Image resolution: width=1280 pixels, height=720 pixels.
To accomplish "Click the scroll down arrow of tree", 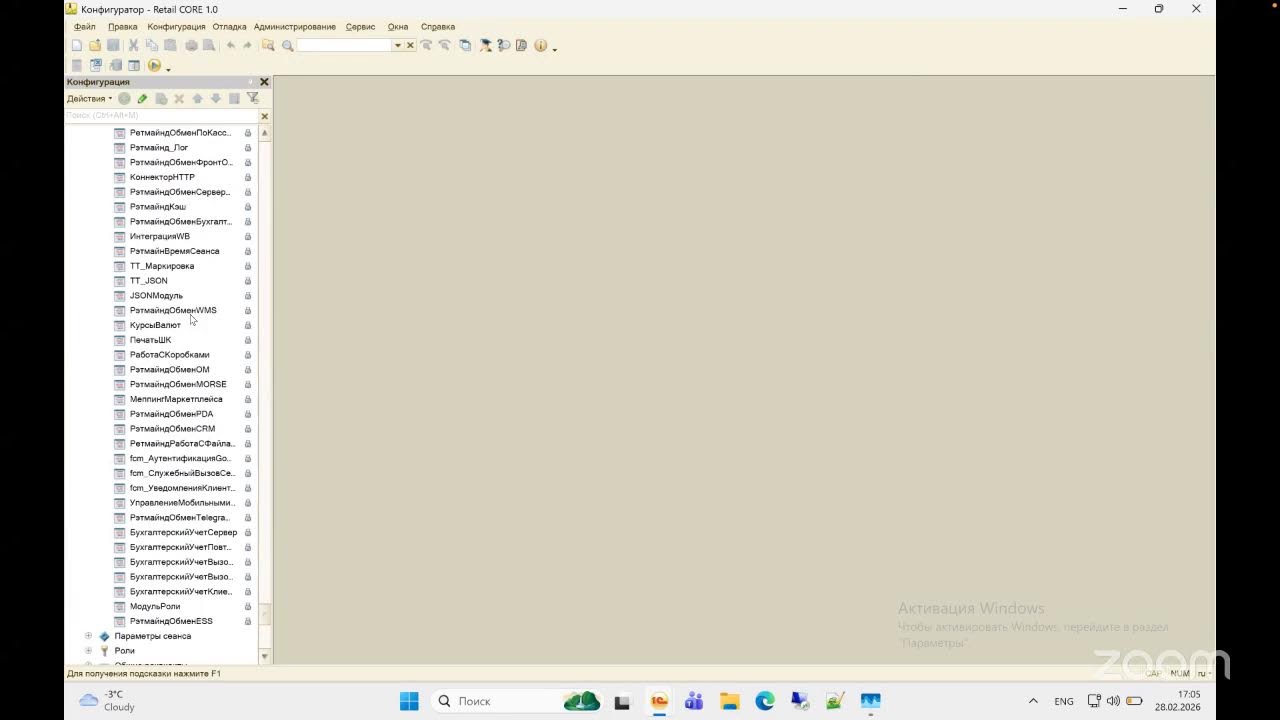I will (x=264, y=657).
